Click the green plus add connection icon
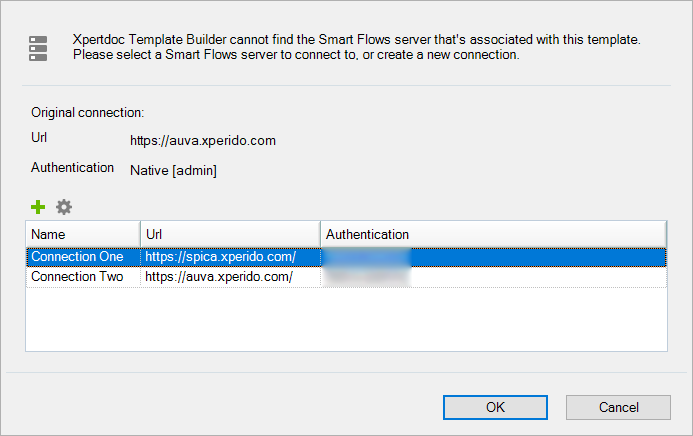This screenshot has height=436, width=693. point(38,207)
